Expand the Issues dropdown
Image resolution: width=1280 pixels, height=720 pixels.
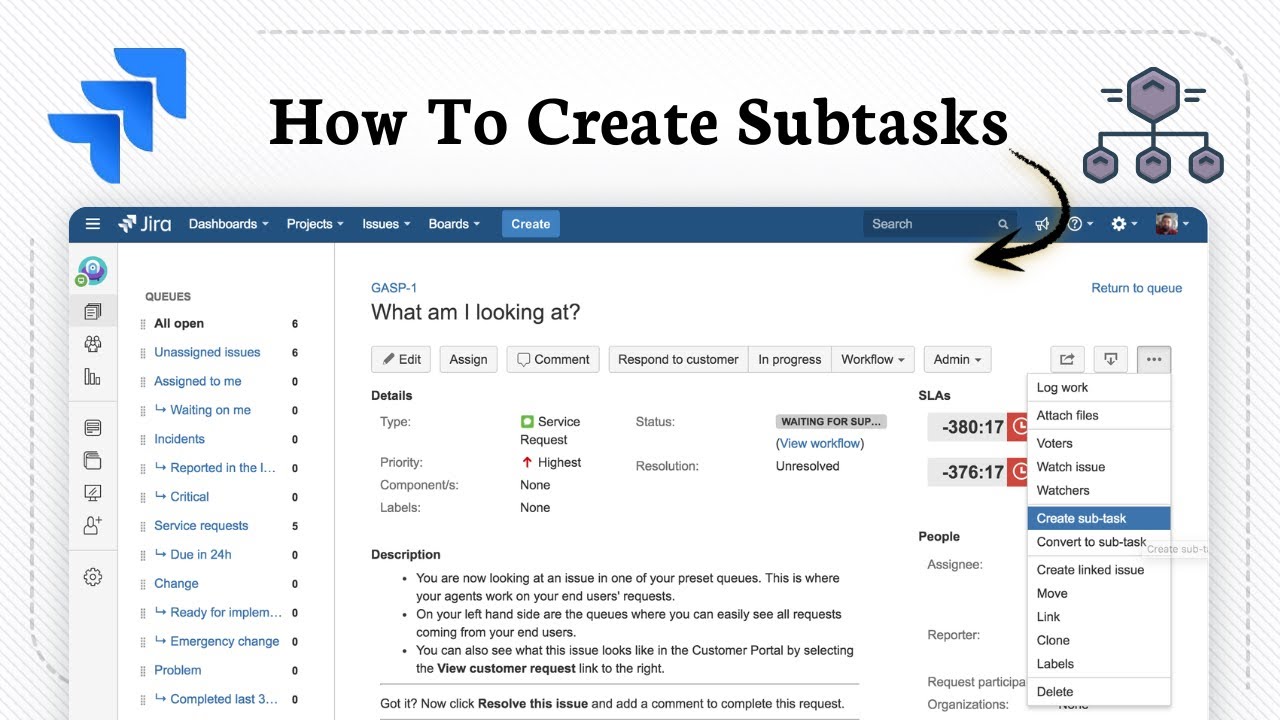click(386, 224)
